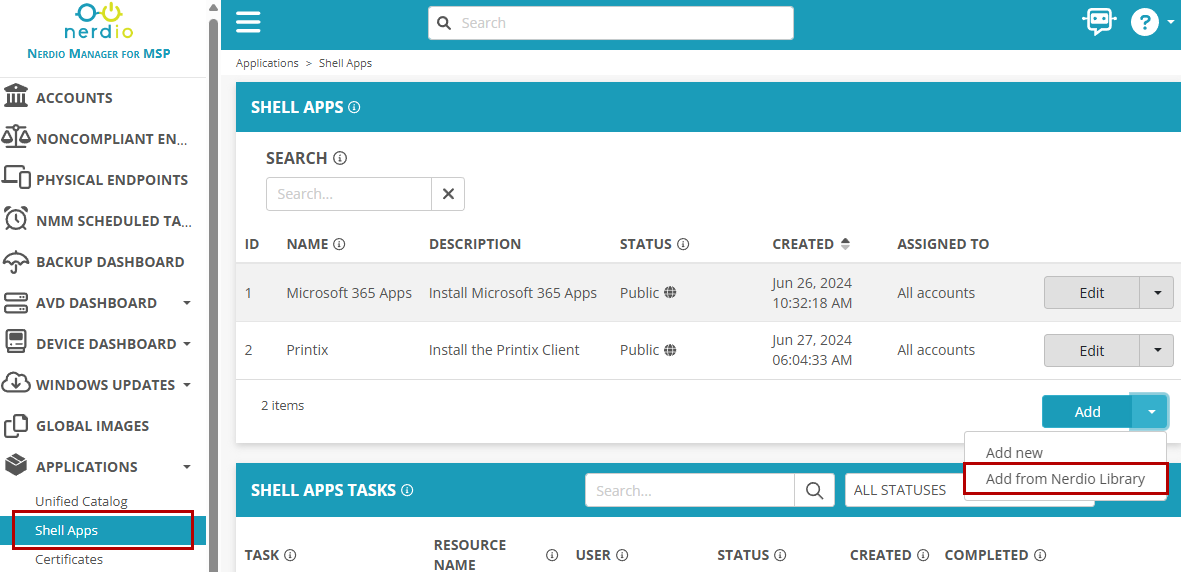The height and width of the screenshot is (572, 1181).
Task: Sort by the CREATED column arrows
Action: coord(845,244)
